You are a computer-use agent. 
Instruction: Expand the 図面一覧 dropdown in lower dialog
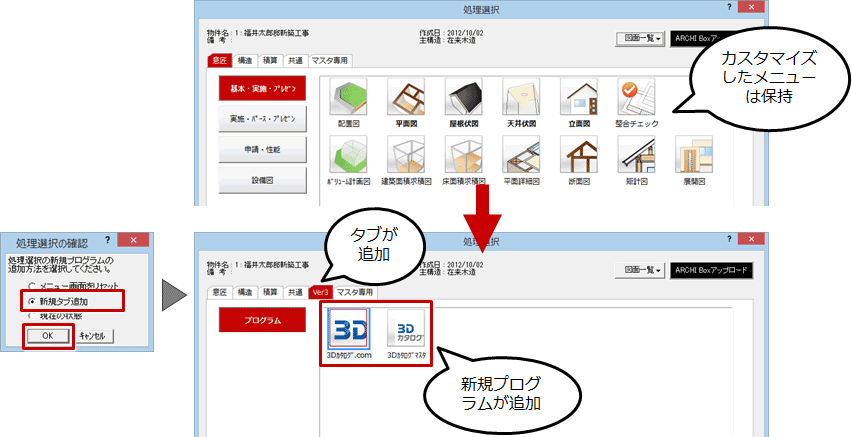pyautogui.click(x=642, y=269)
